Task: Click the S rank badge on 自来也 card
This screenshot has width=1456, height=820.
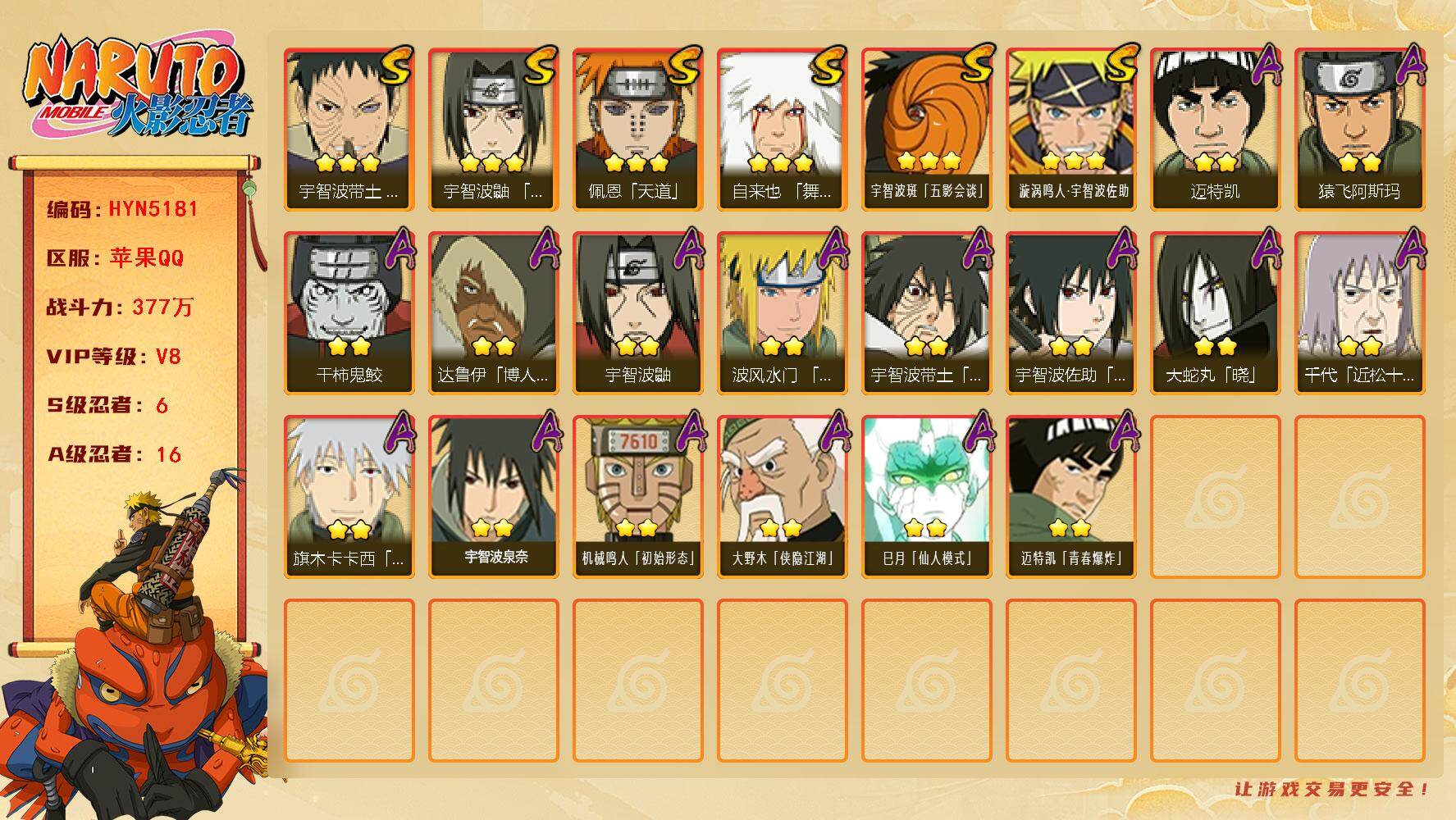Action: [x=829, y=64]
